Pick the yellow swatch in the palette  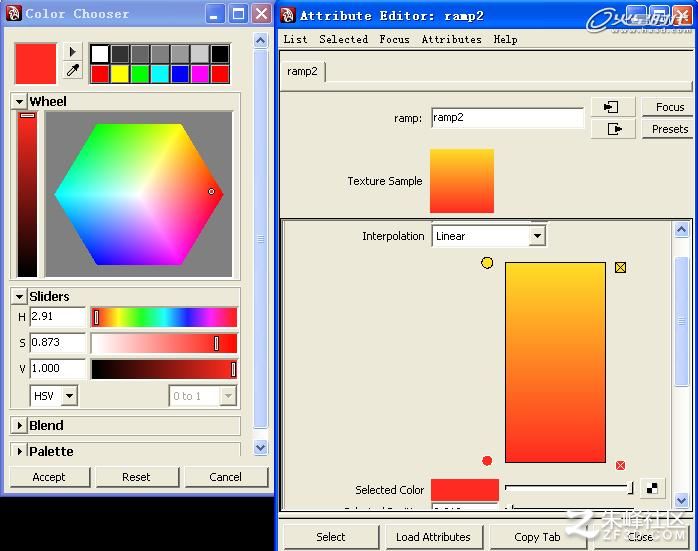pos(120,74)
